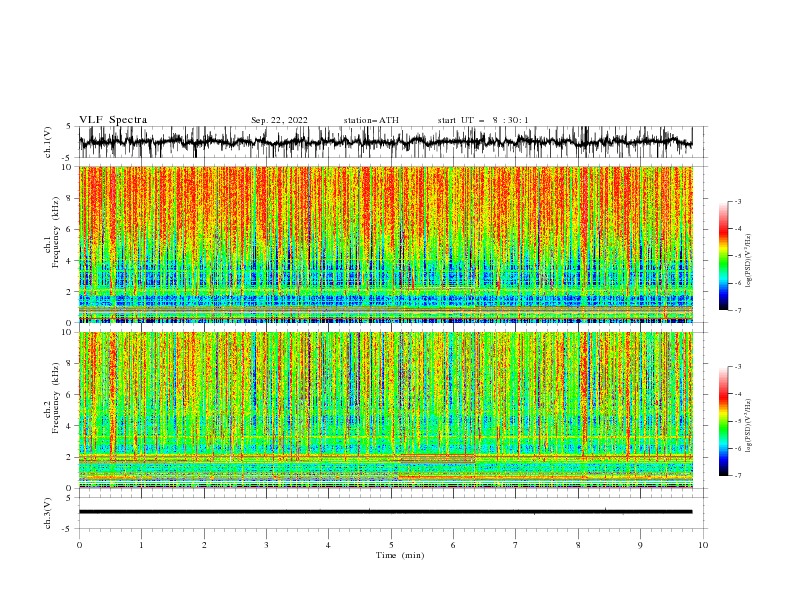Viewport: 792px width, 612px height.
Task: Click the "-3" label on the ch.2 colorbar
Action: [738, 367]
